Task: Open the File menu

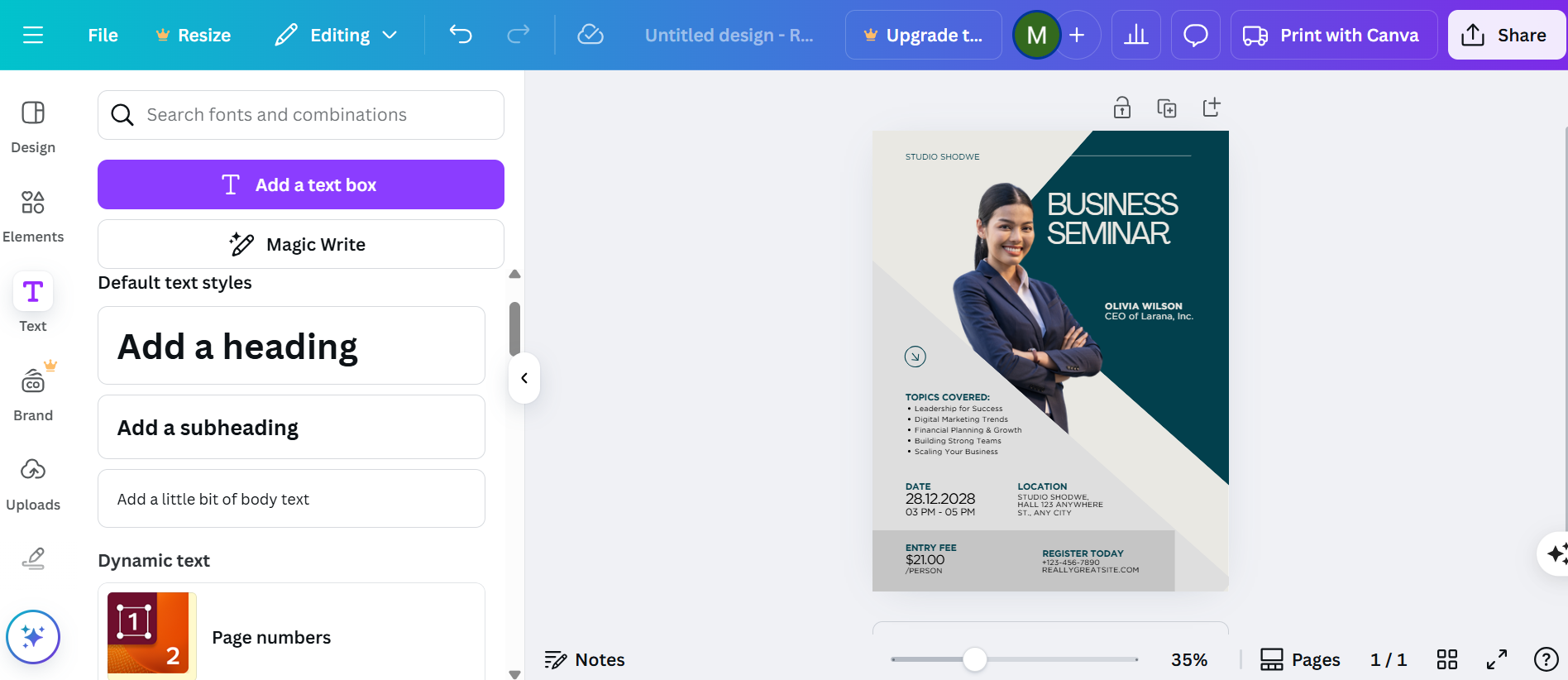Action: pos(103,35)
